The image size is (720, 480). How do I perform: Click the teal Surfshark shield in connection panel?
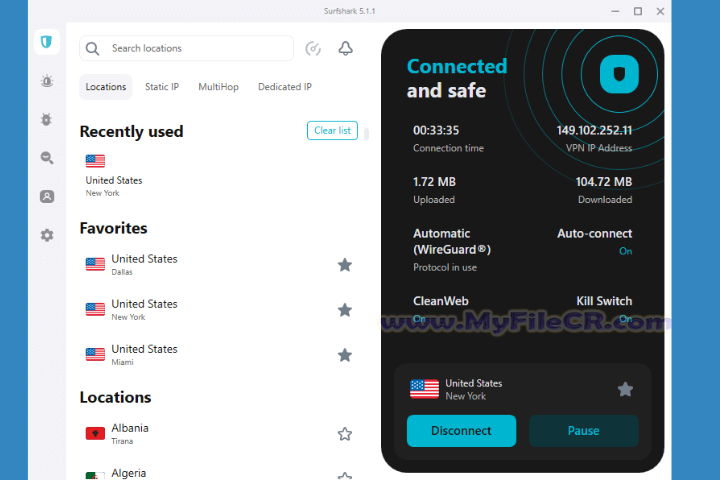tap(619, 74)
